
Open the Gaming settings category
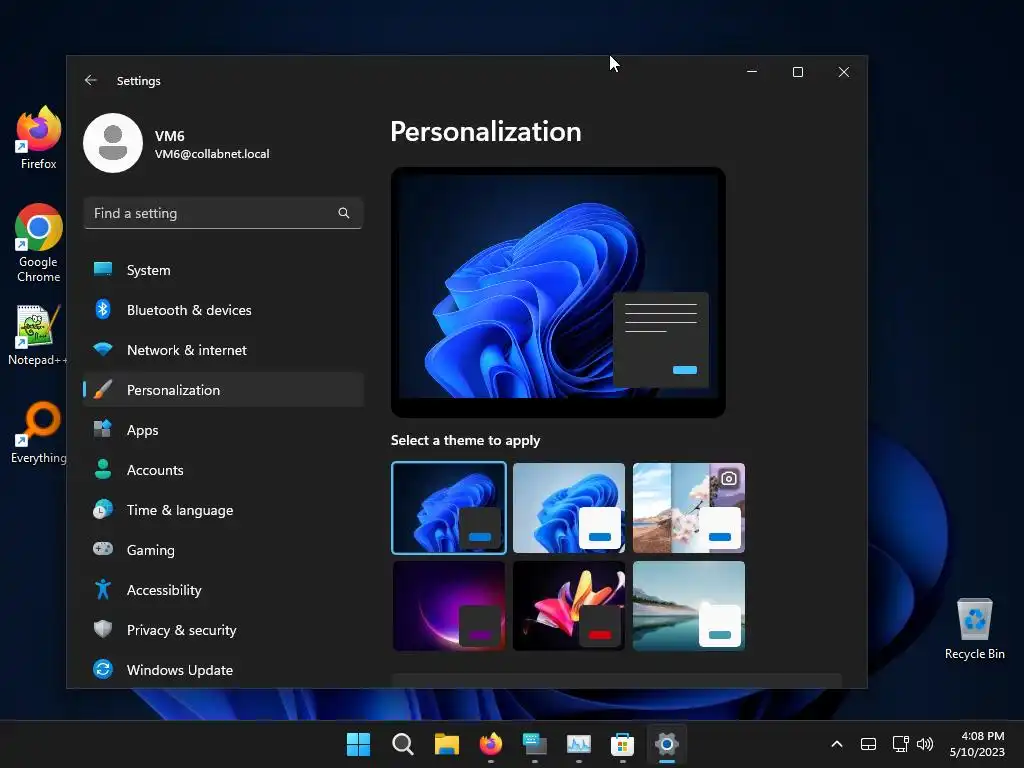pyautogui.click(x=223, y=550)
